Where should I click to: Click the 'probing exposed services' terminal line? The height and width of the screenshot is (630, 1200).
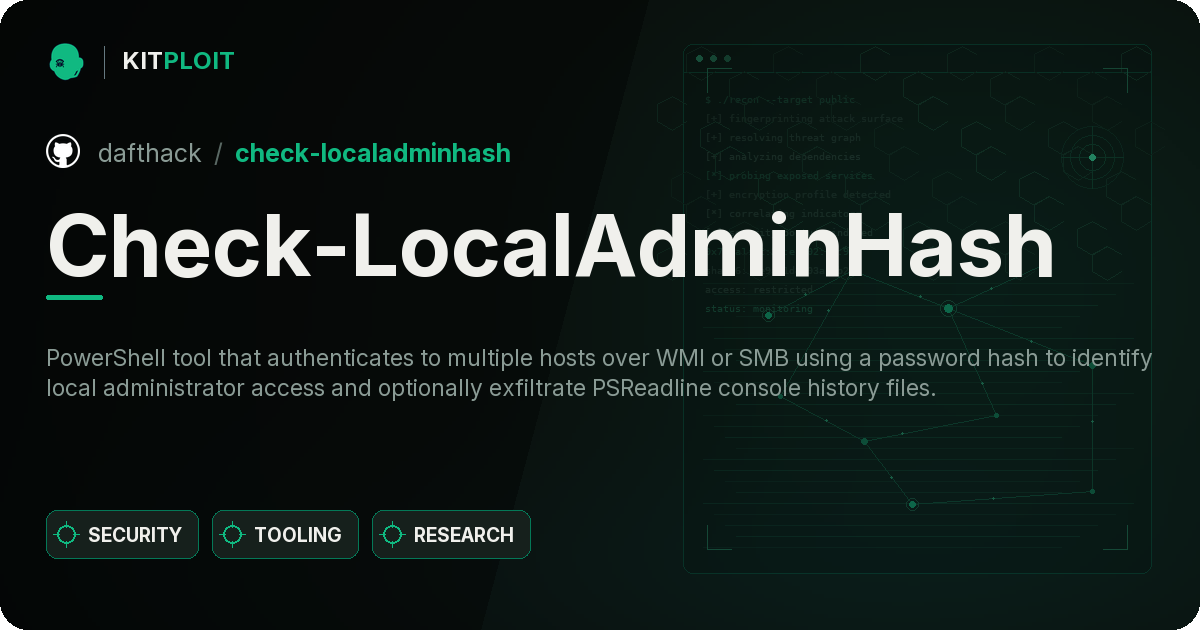(x=790, y=176)
